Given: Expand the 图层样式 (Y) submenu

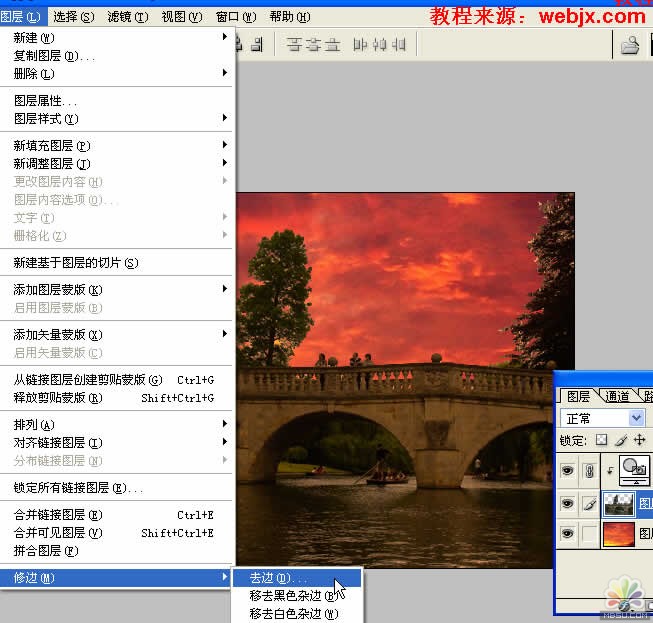Looking at the screenshot, I should click(x=116, y=119).
